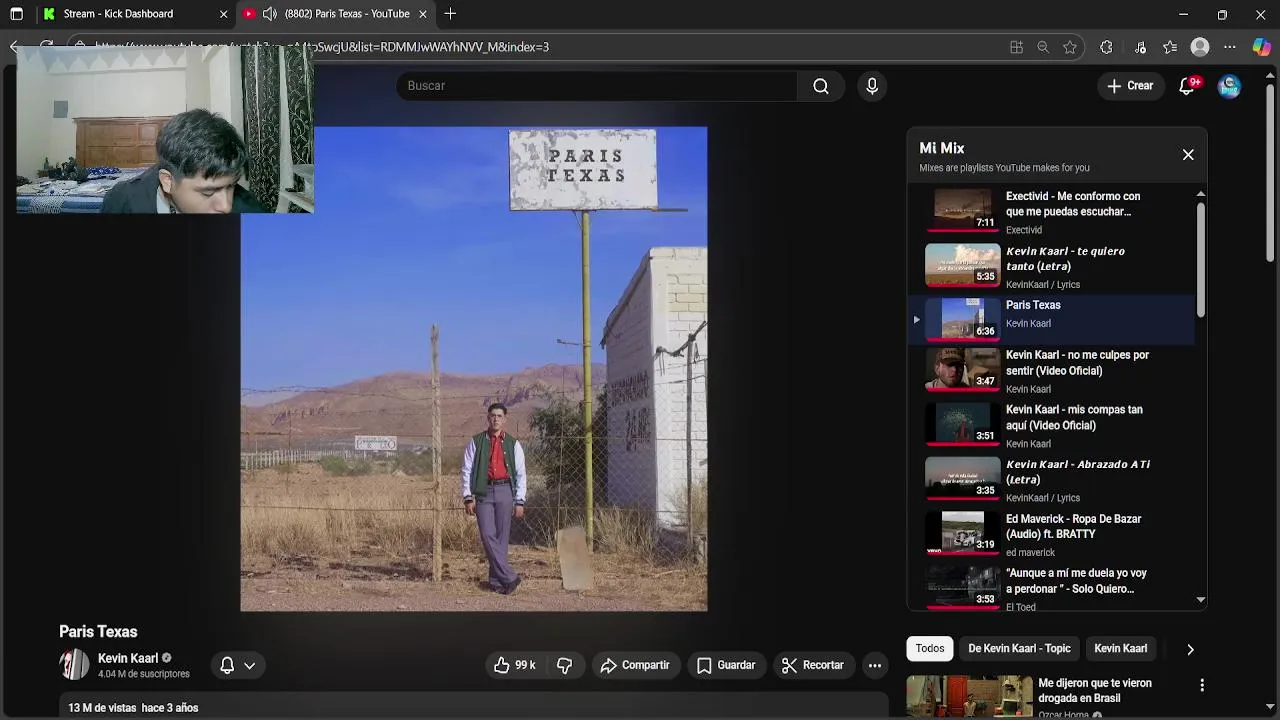Play Kevin Kaarl - mis compas tan aquí
This screenshot has height=720, width=1280.
(x=1051, y=426)
